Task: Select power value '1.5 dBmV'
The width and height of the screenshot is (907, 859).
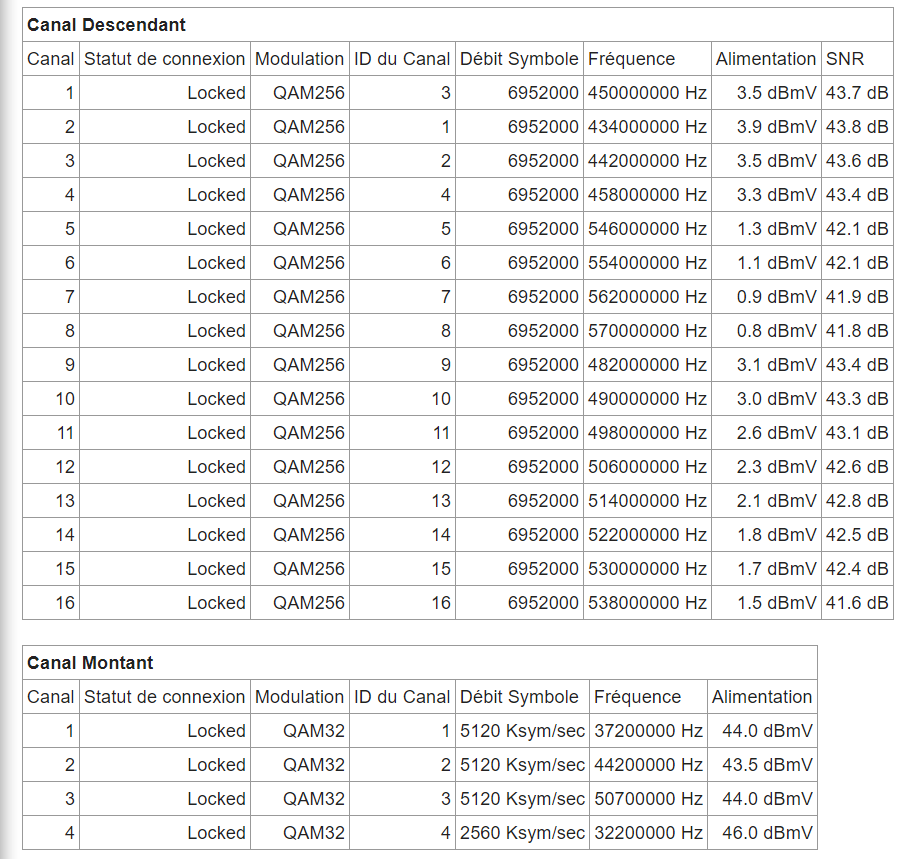Action: [776, 603]
